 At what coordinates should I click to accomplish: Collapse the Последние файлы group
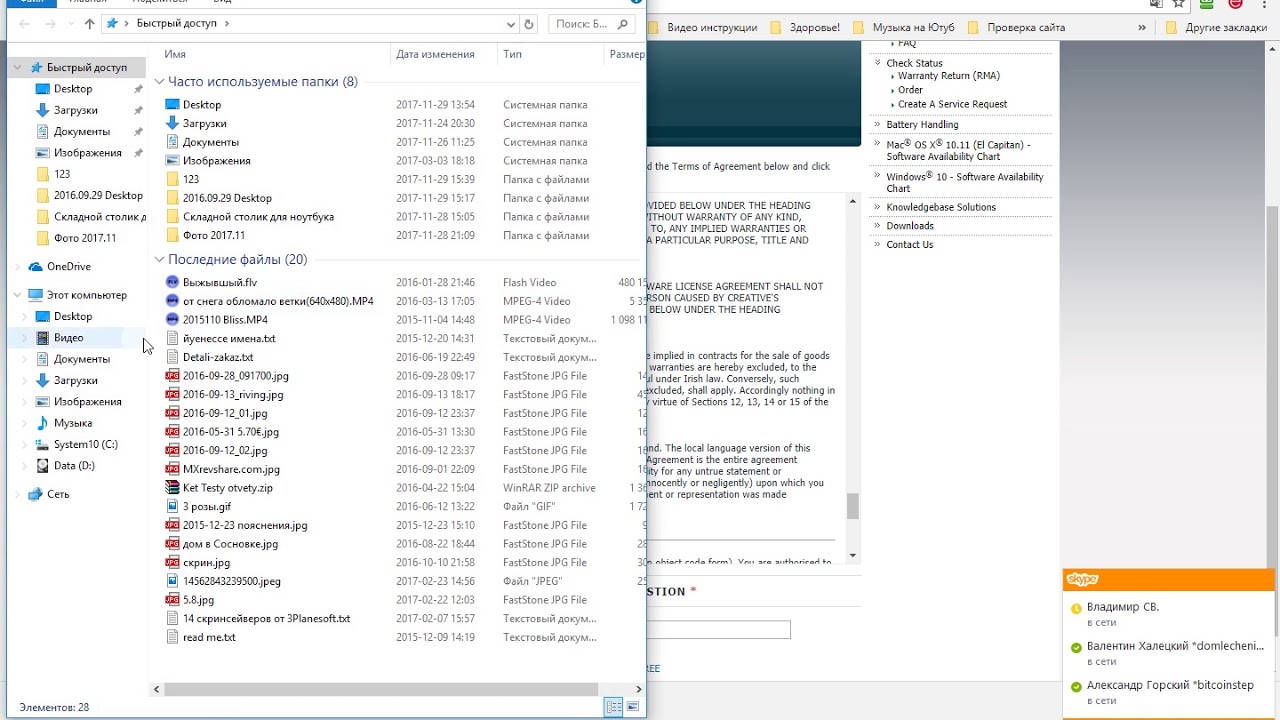(160, 260)
